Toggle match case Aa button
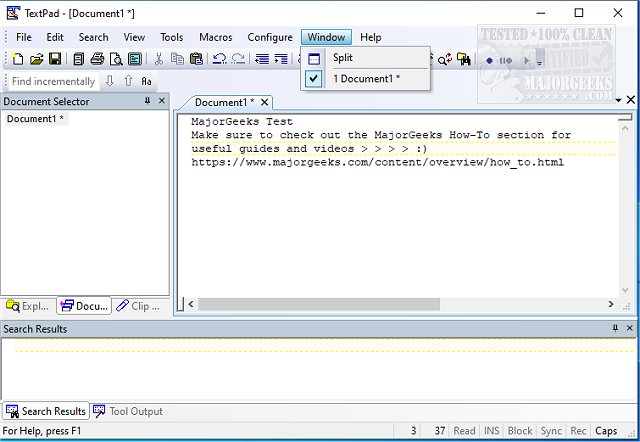The width and height of the screenshot is (640, 442). (147, 81)
